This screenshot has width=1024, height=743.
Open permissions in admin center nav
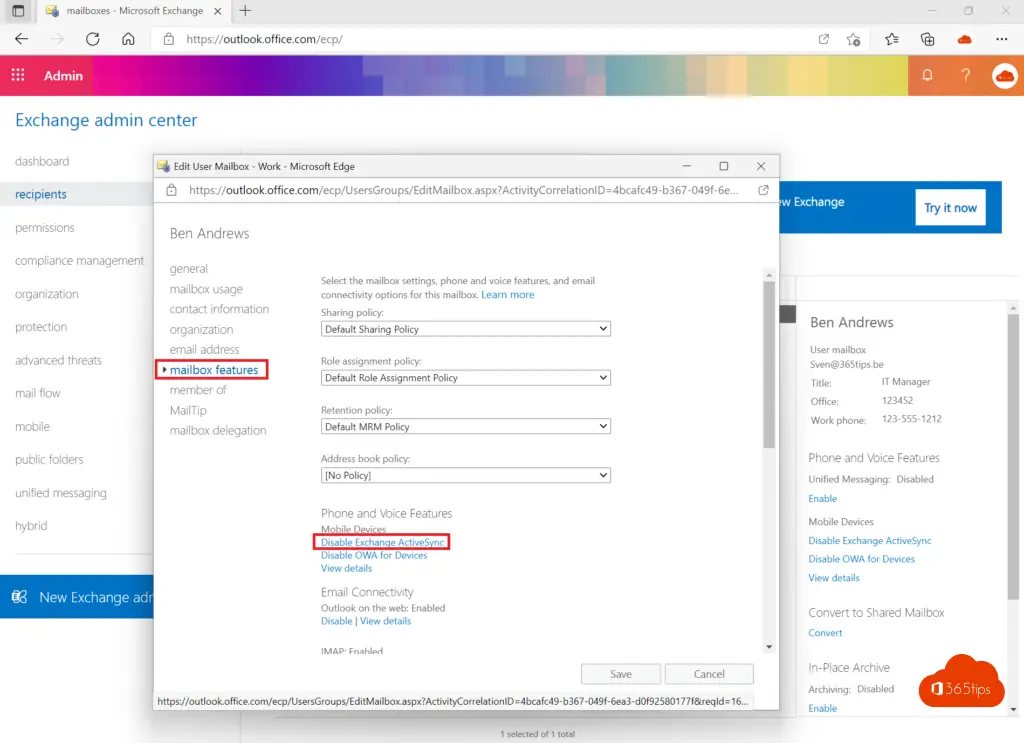[44, 227]
